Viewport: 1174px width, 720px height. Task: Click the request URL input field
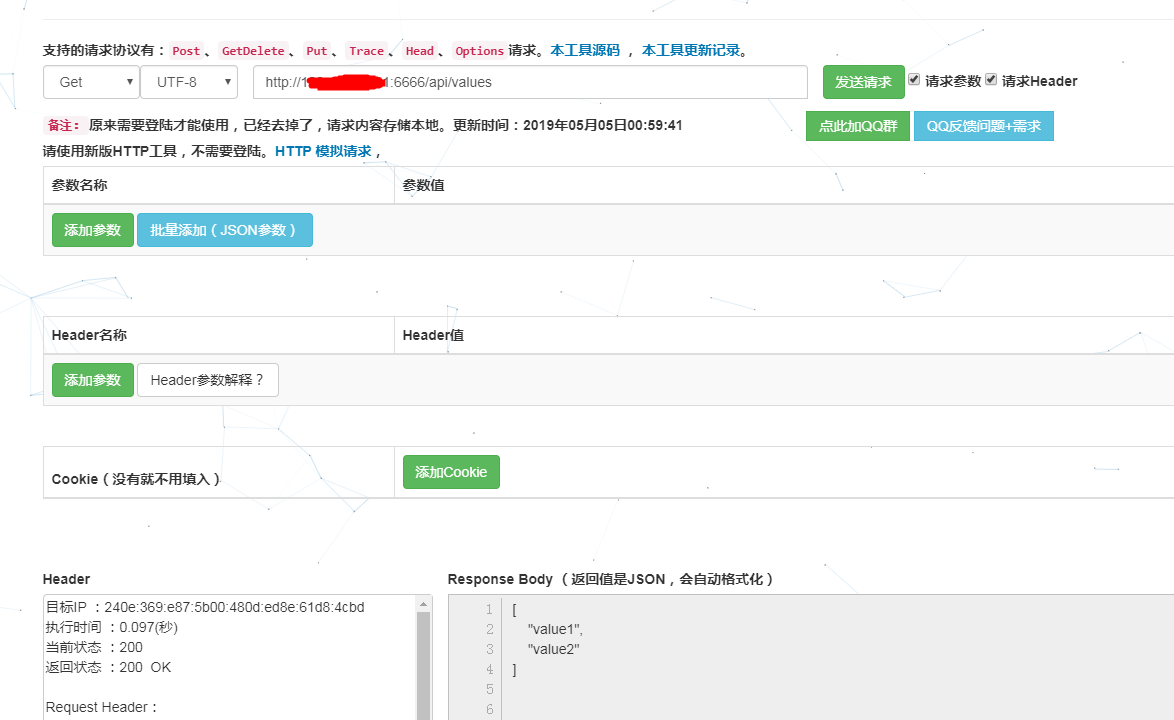530,82
